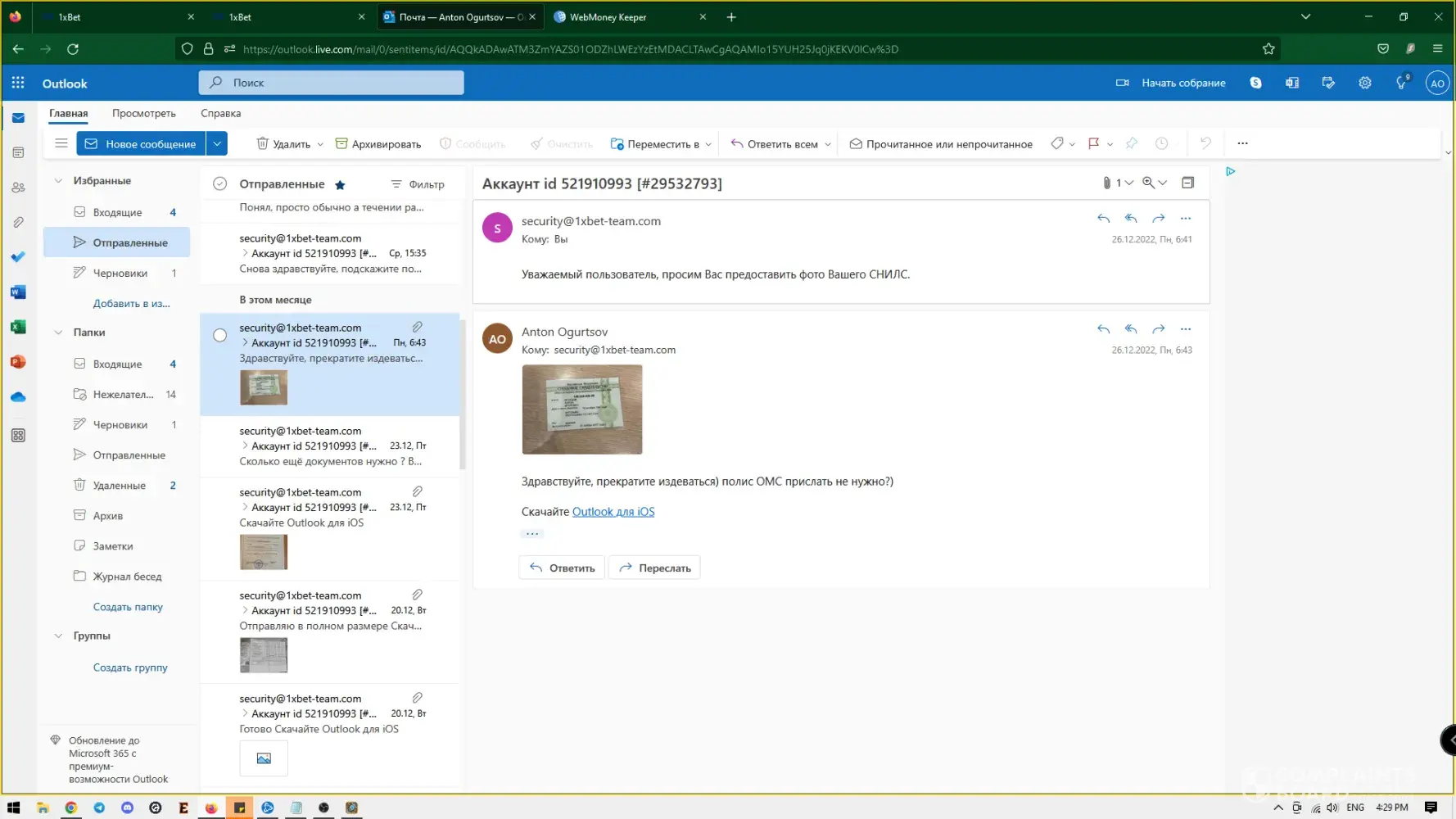This screenshot has width=1456, height=819.
Task: Open People contacts in the left rail
Action: click(x=18, y=188)
